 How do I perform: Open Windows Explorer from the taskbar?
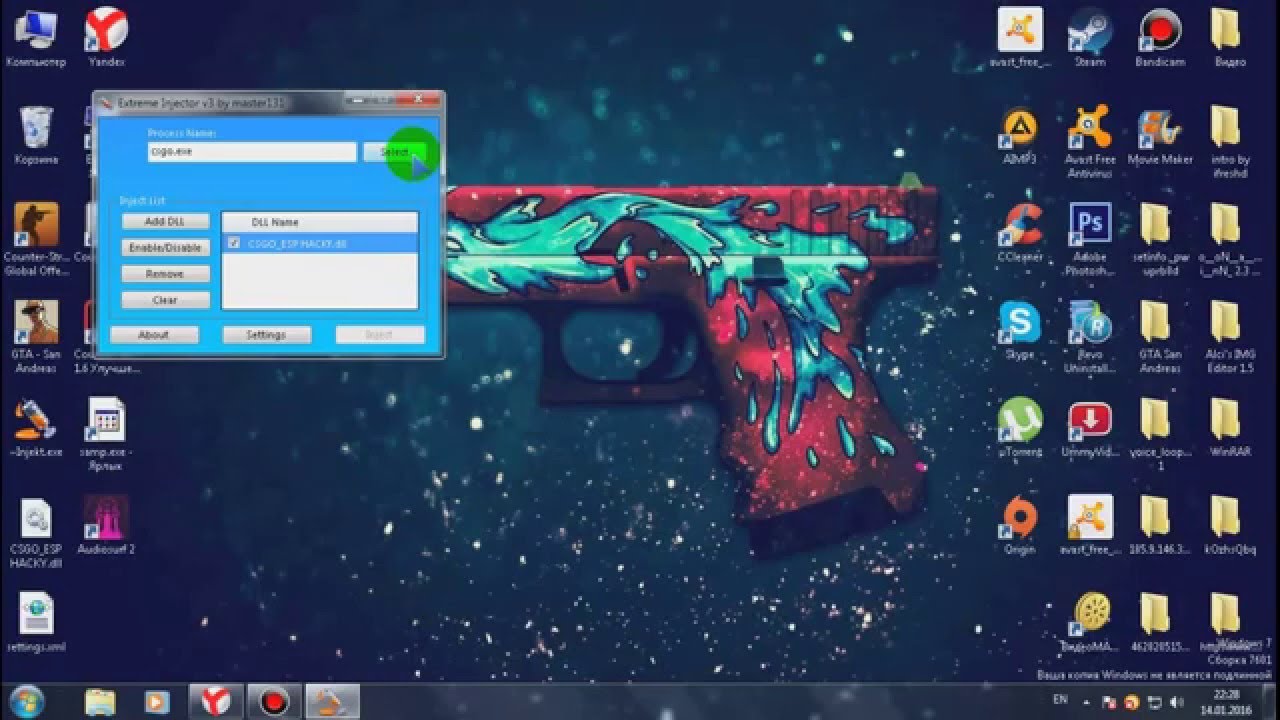coord(100,701)
